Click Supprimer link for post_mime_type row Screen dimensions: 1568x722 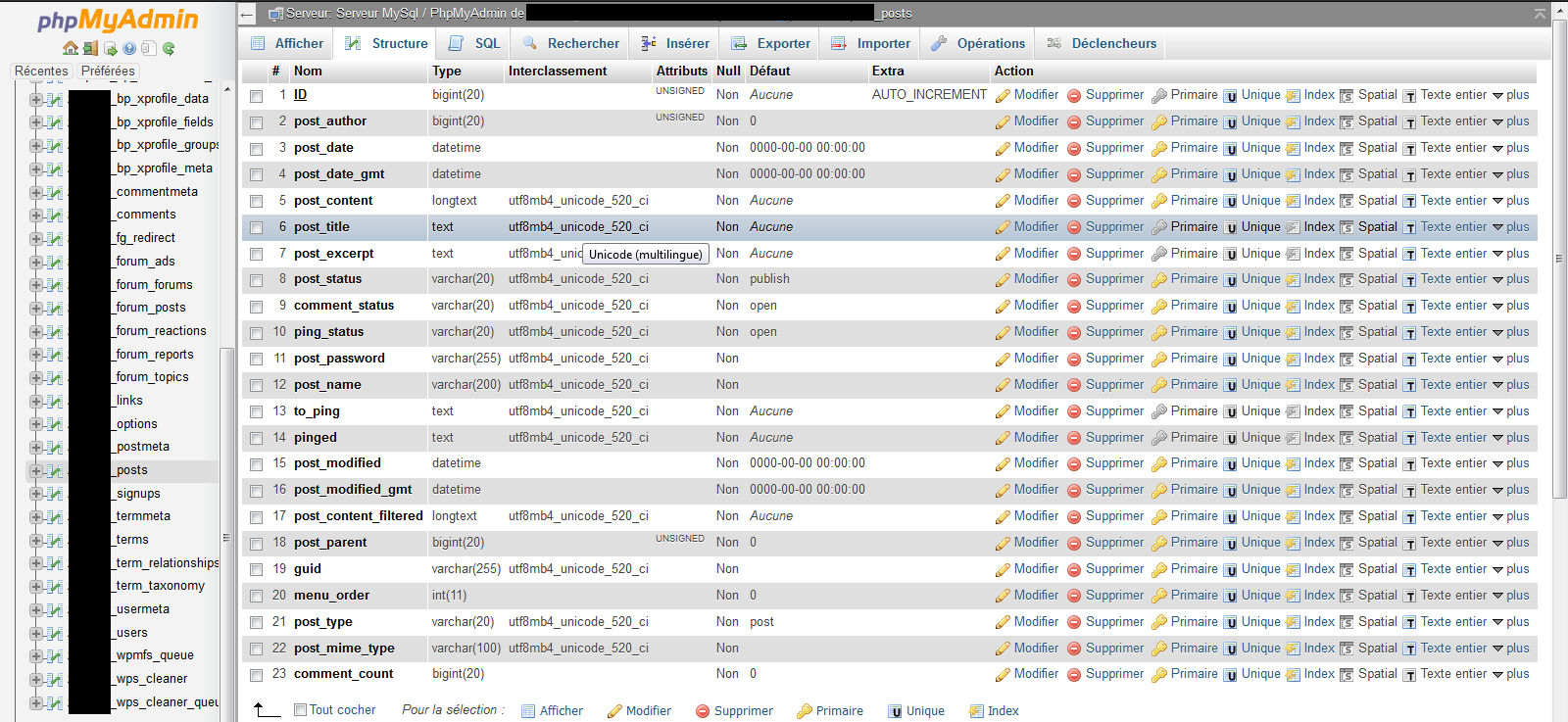coord(1114,649)
